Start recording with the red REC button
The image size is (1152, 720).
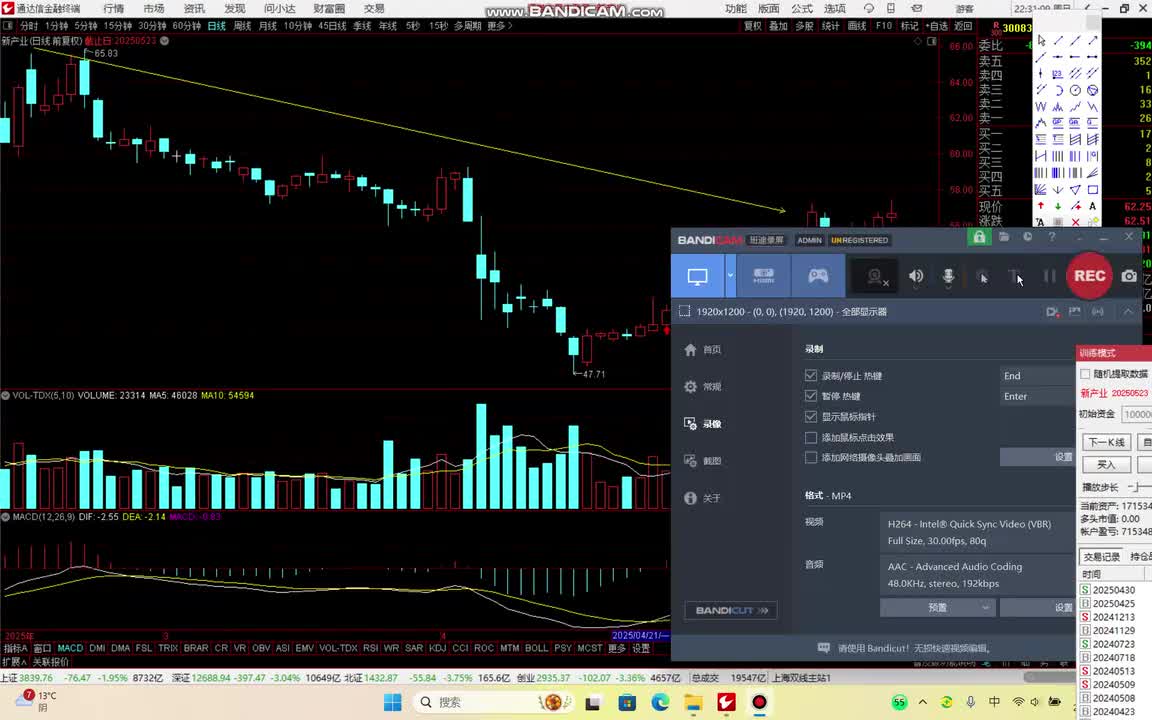coord(1089,276)
